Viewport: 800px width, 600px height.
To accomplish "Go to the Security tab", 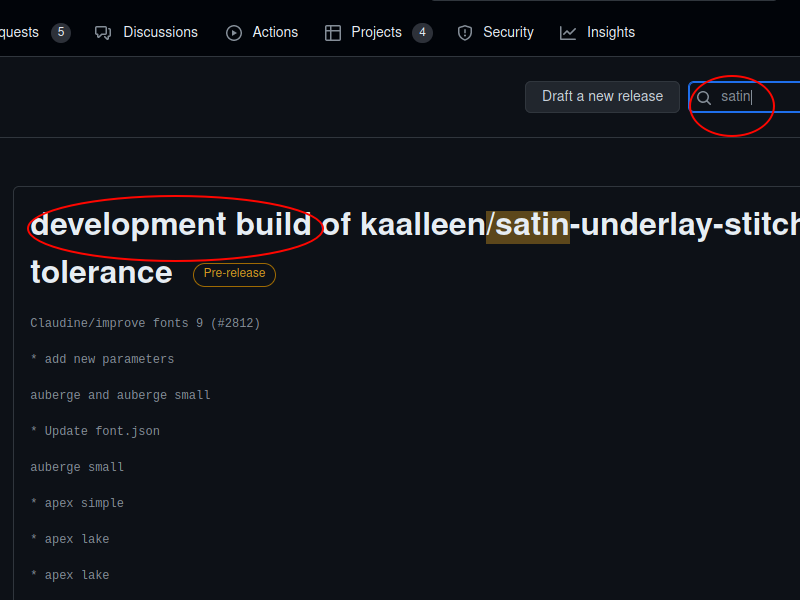I will [495, 32].
